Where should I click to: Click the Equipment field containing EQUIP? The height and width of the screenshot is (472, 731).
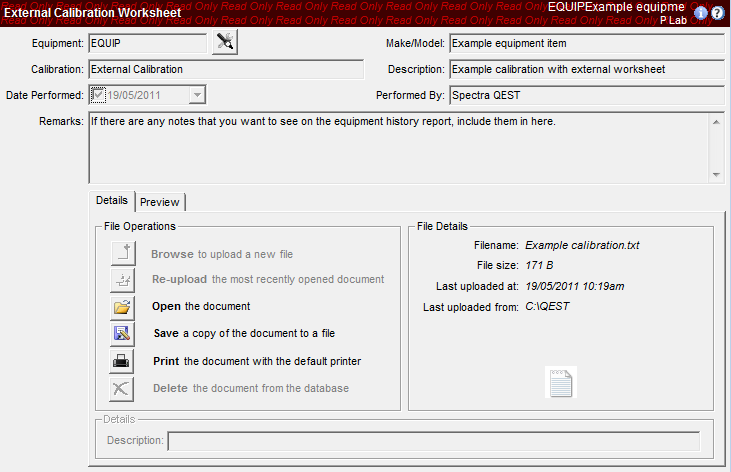tap(146, 44)
